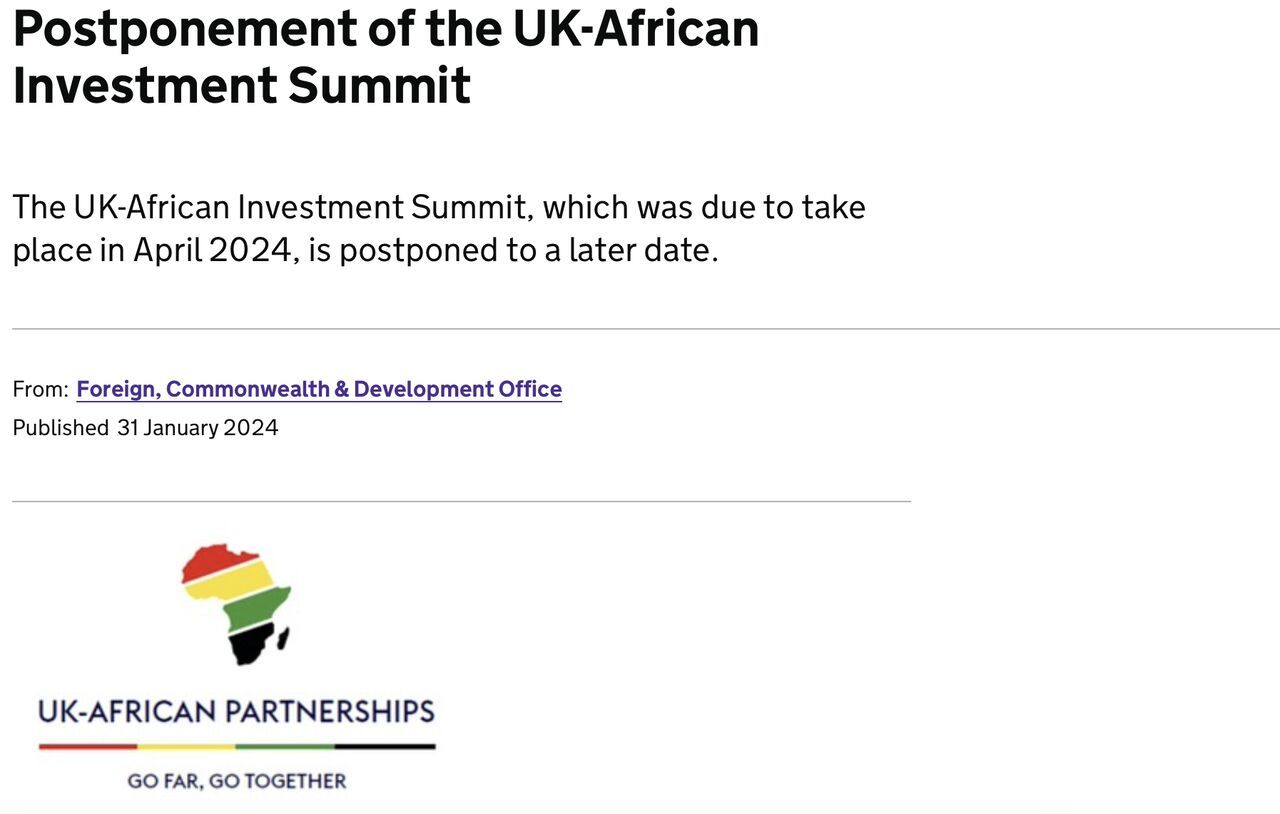Click the divider line above the Africa logo
The height and width of the screenshot is (814, 1280).
pyautogui.click(x=461, y=501)
